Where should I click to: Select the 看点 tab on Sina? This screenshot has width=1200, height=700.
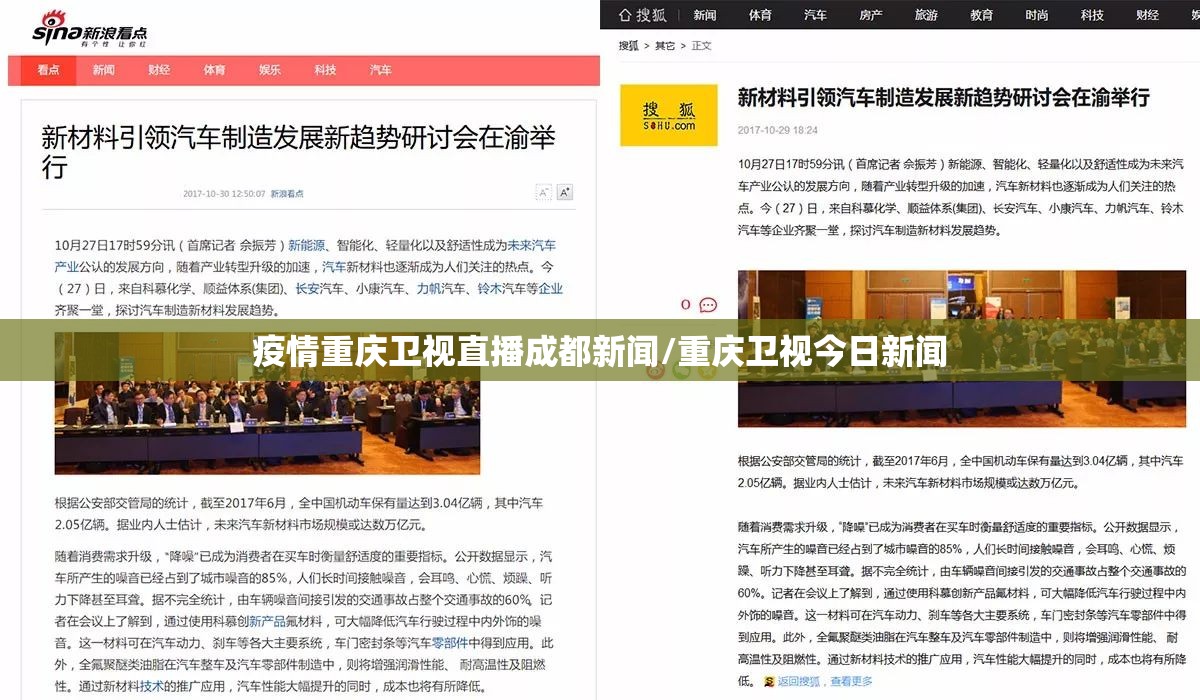(x=48, y=70)
